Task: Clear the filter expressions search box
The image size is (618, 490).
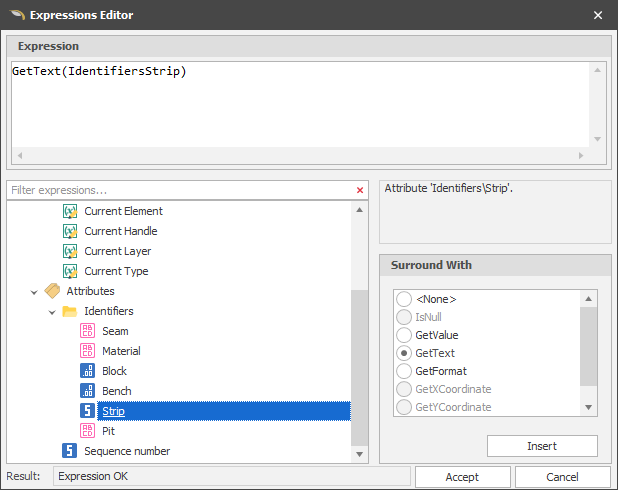Action: 360,190
